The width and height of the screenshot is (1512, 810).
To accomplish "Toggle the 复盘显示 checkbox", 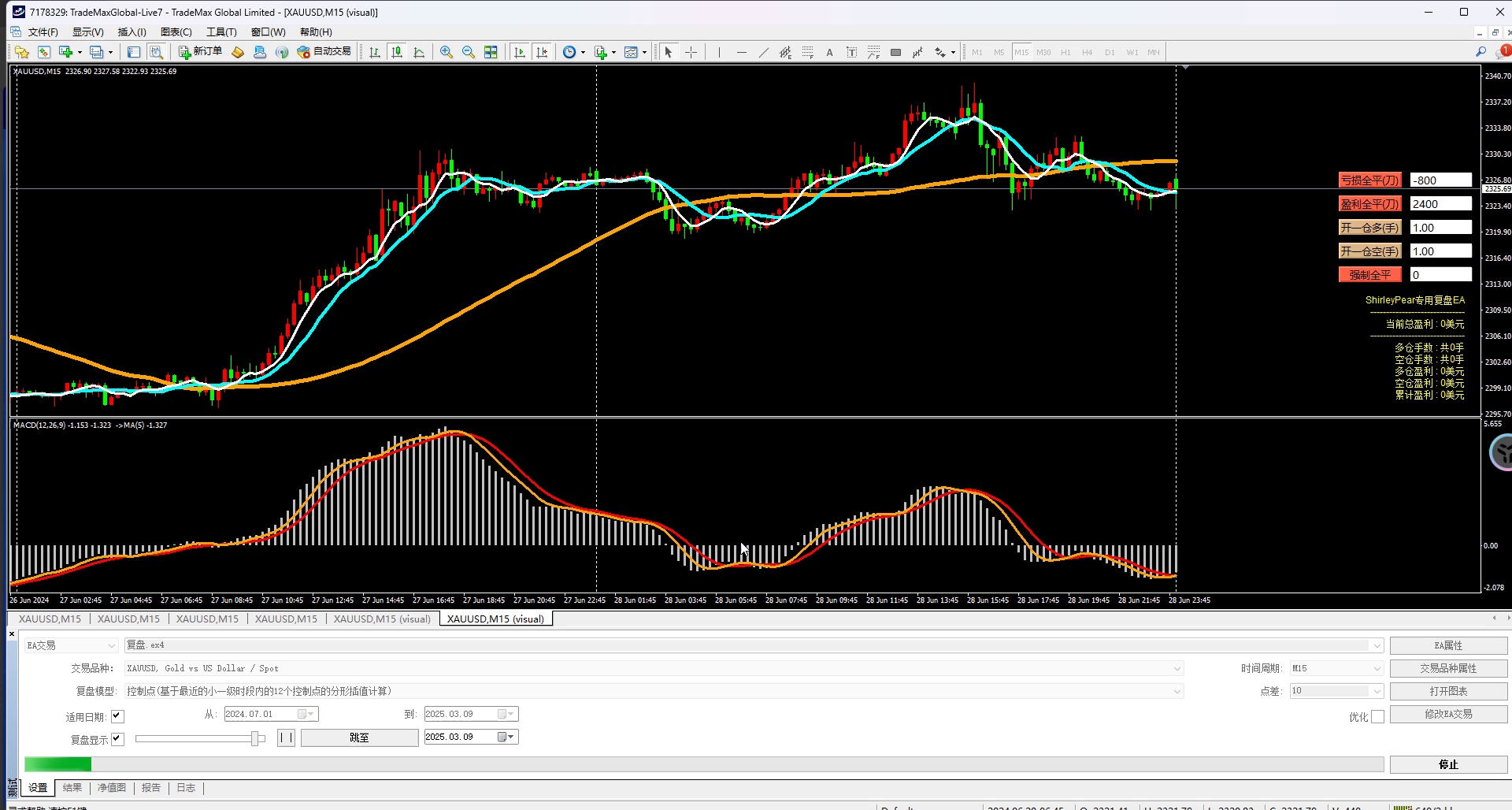I will point(117,739).
